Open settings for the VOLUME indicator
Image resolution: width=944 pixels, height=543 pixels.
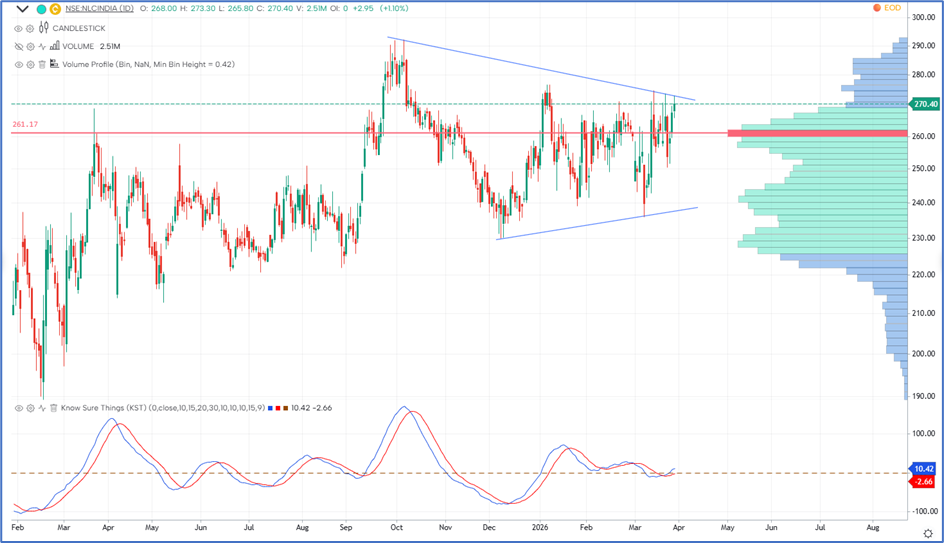click(x=30, y=46)
